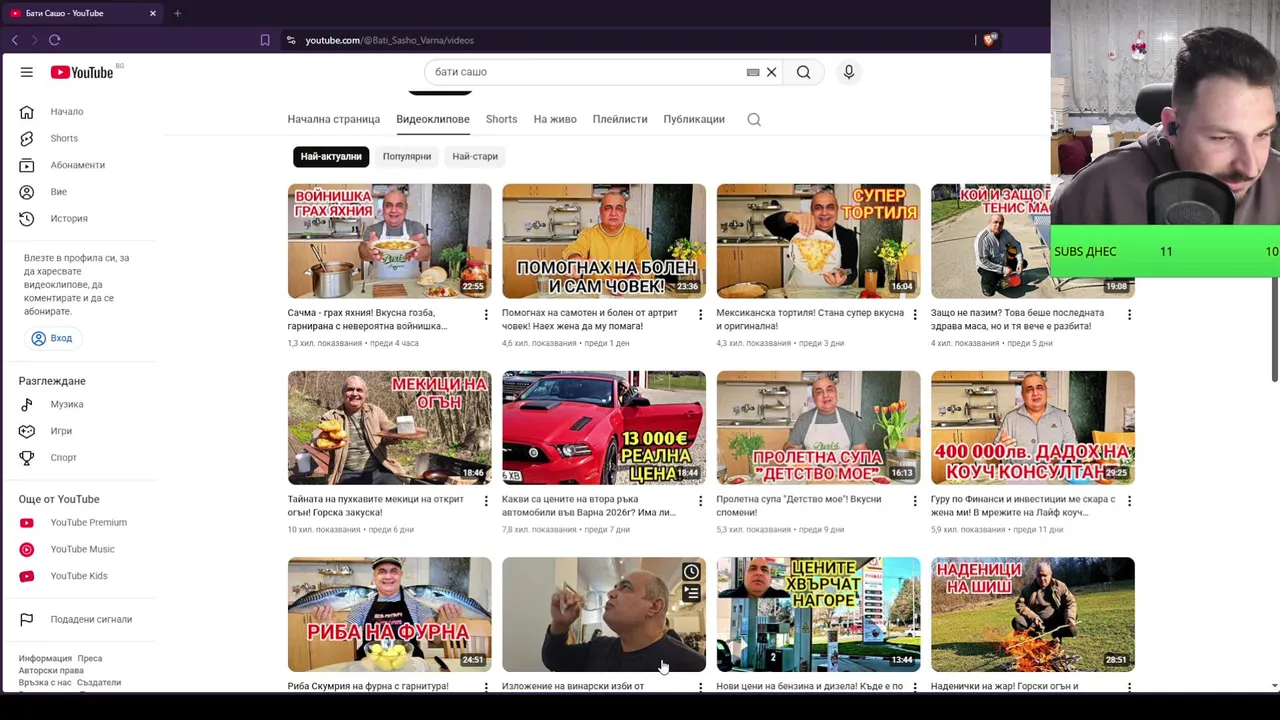This screenshot has width=1280, height=720.
Task: Select the Най-стари sort chip
Action: point(475,156)
